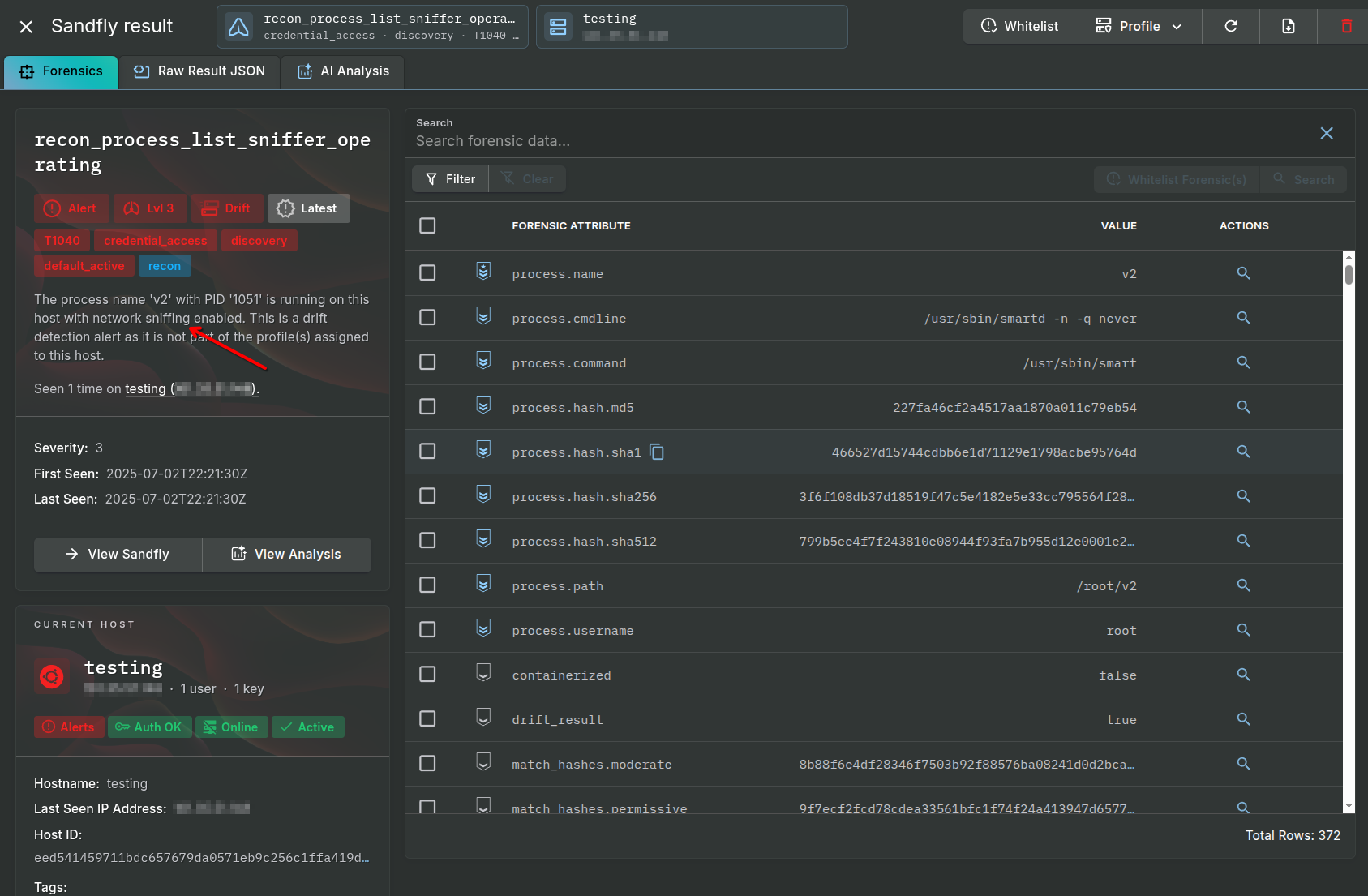Toggle the select-all checkbox in table header

[427, 225]
